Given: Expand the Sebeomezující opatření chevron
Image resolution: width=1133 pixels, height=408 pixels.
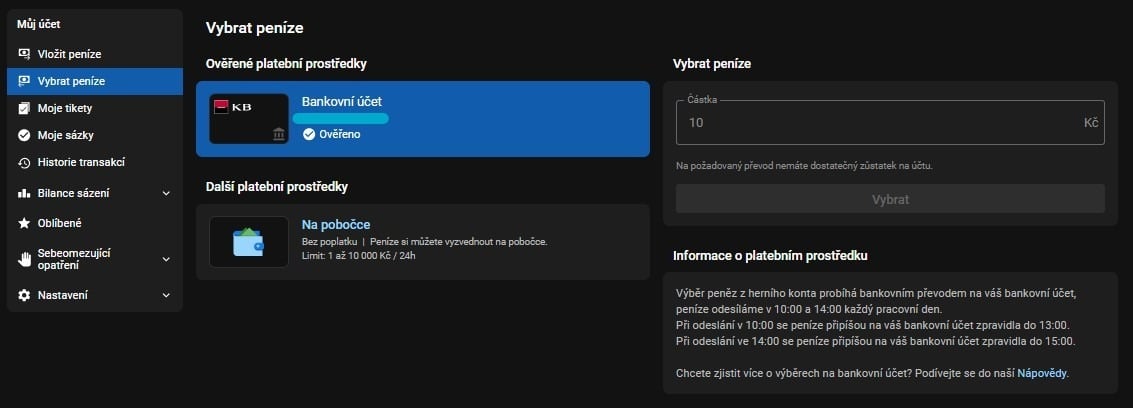Looking at the screenshot, I should click(166, 259).
